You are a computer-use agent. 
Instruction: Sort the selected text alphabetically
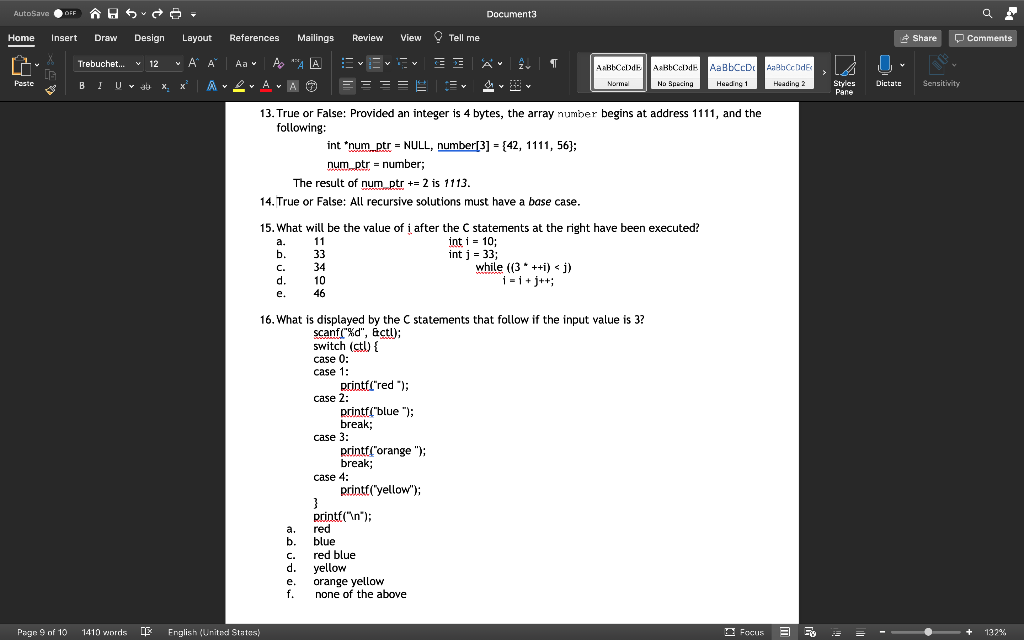524,63
